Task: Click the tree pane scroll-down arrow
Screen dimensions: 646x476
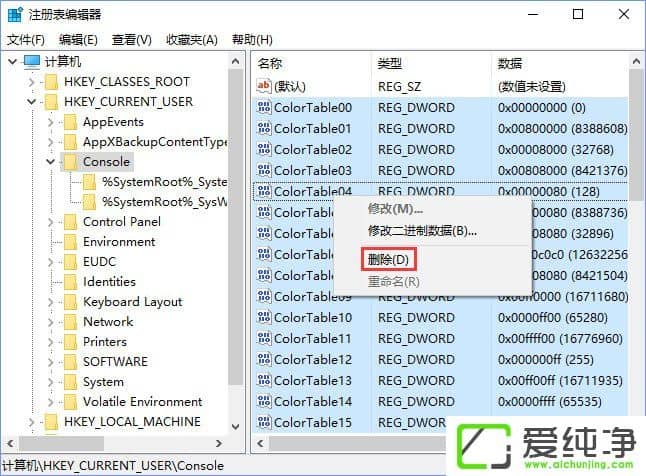Action: tap(236, 427)
